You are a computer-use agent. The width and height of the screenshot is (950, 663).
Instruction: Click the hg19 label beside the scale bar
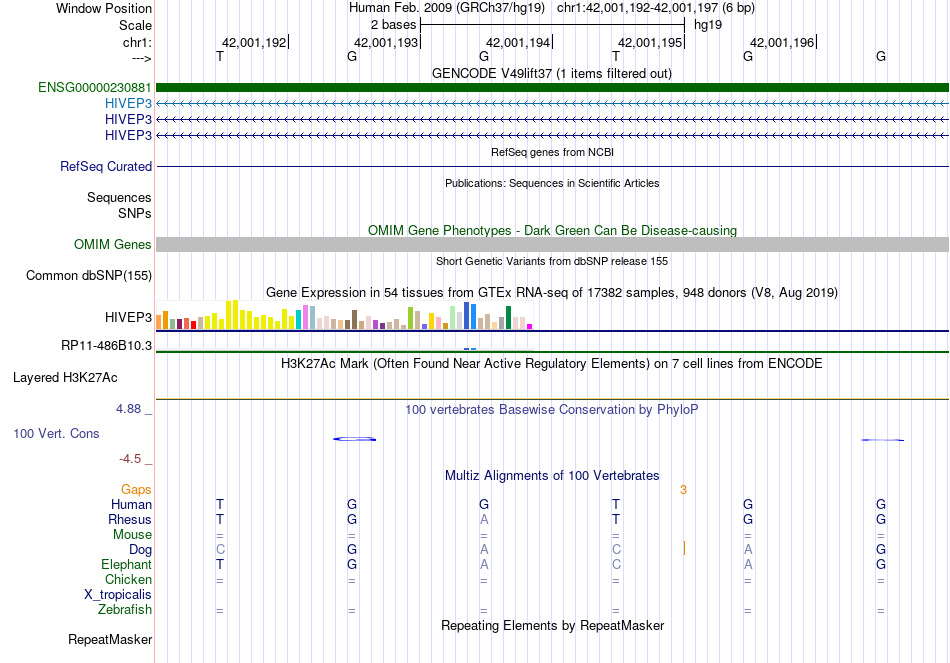[x=708, y=25]
